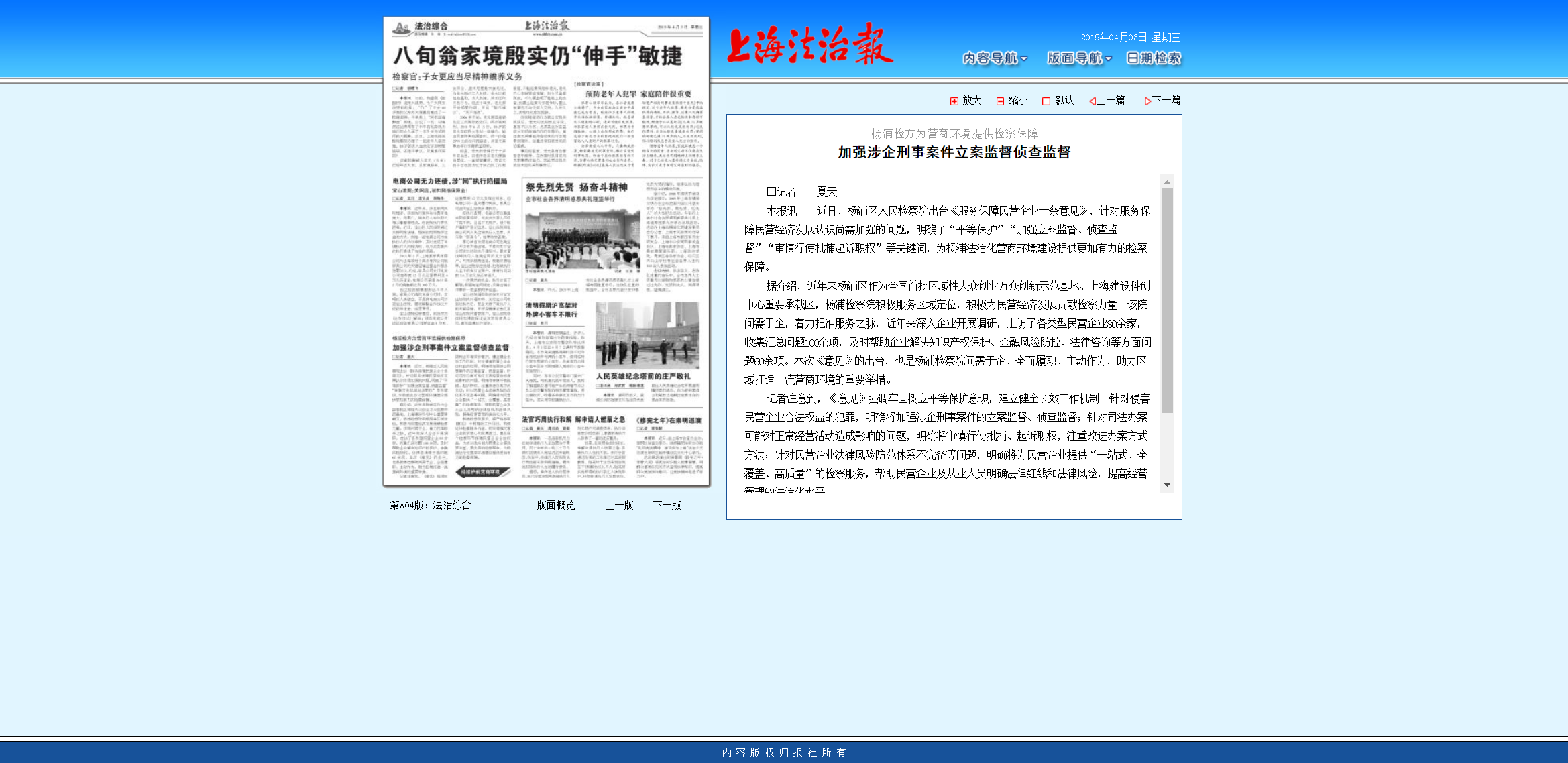Screen dimensions: 1568x763
Task: Expand the 版面导航 dropdown
Action: pyautogui.click(x=1074, y=58)
